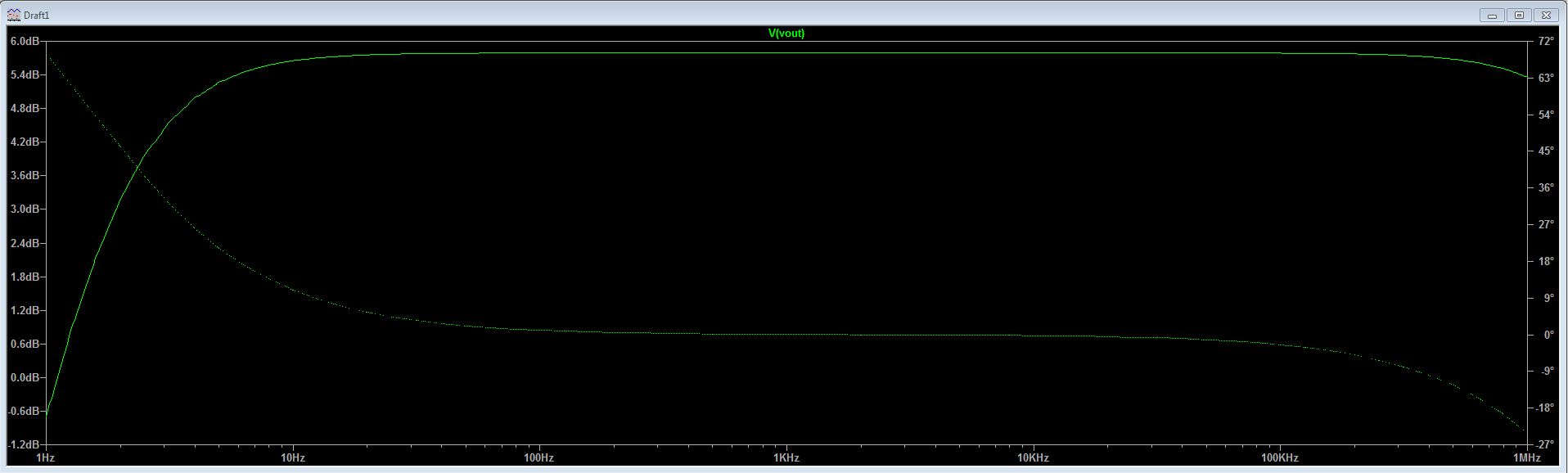1568x473 pixels.
Task: Restore the Draft1 plot window
Action: click(x=1519, y=15)
